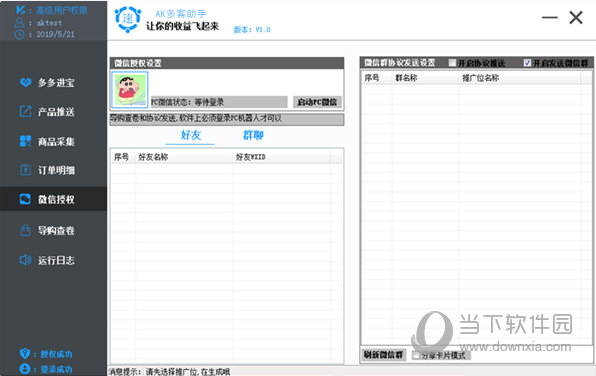The image size is (596, 376).
Task: Click the aktest username text
Action: 49,23
